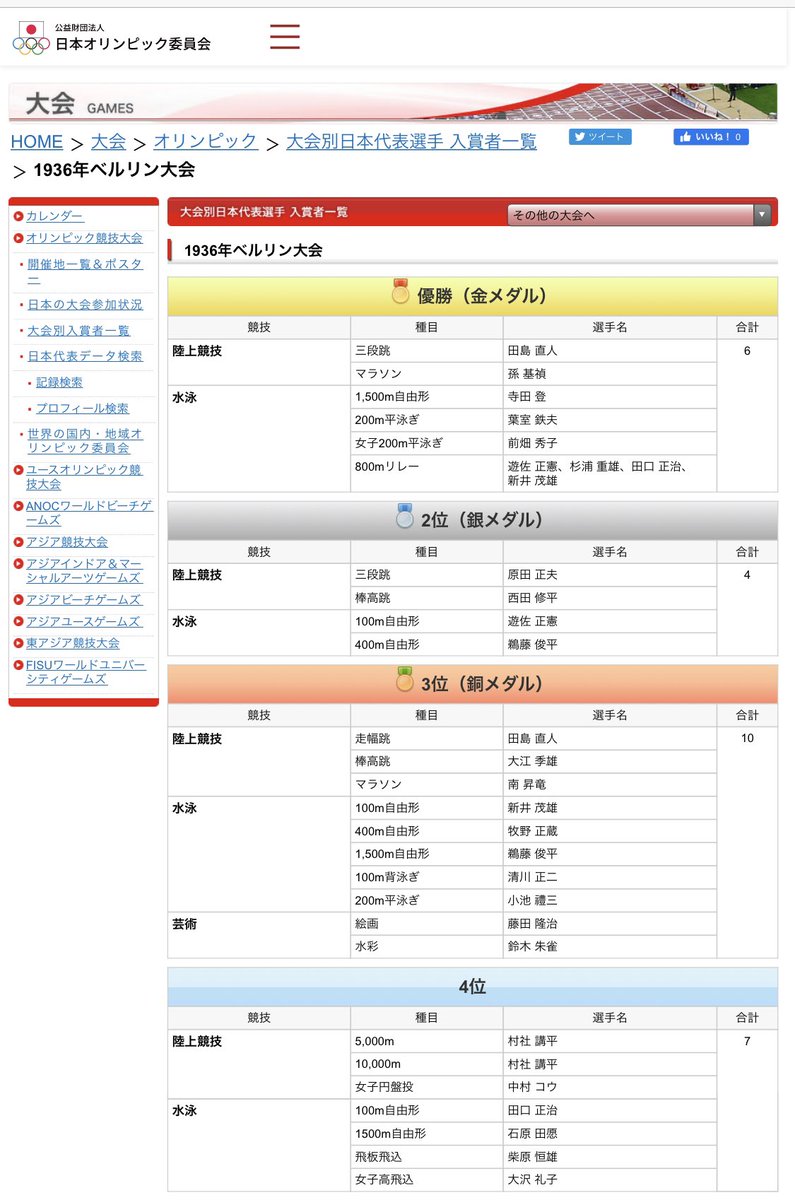This screenshot has width=795, height=1200.
Task: Open ユースオリンピック競技大会 sidebar link
Action: click(x=84, y=476)
